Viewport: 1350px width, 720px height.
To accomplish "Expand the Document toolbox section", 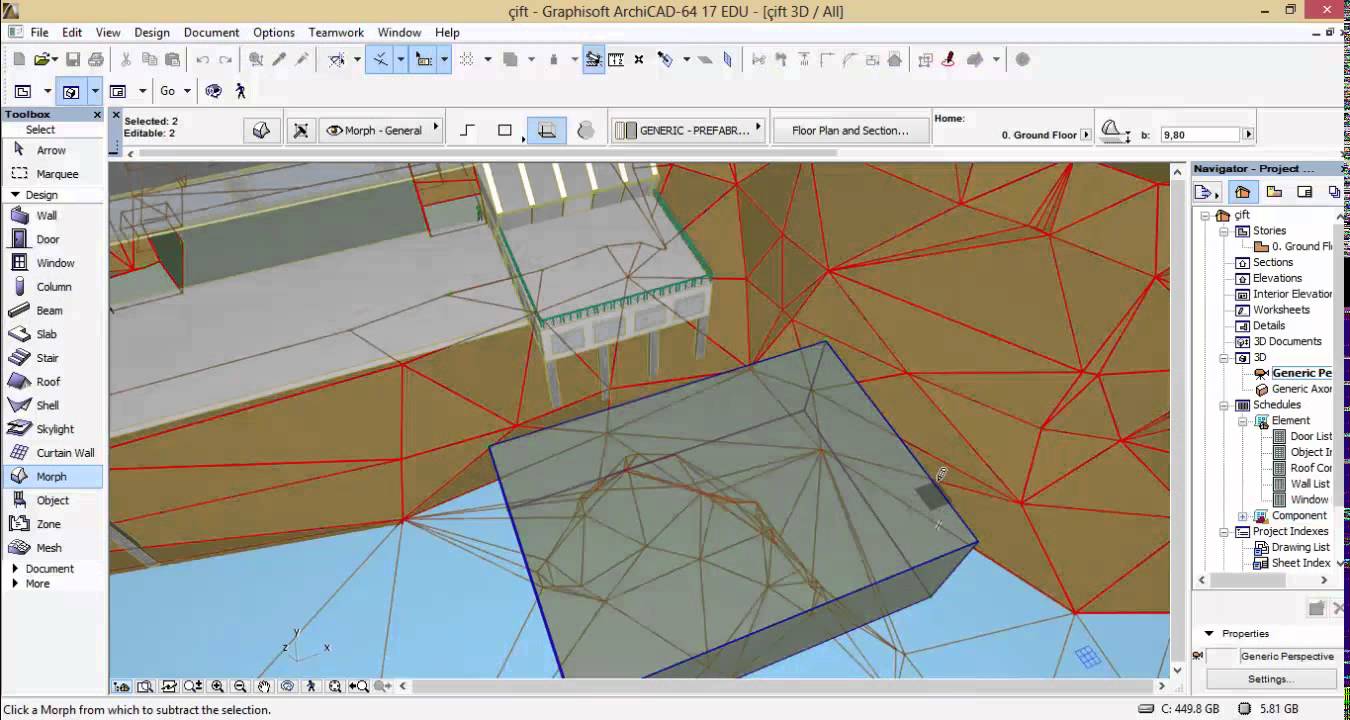I will coord(15,569).
